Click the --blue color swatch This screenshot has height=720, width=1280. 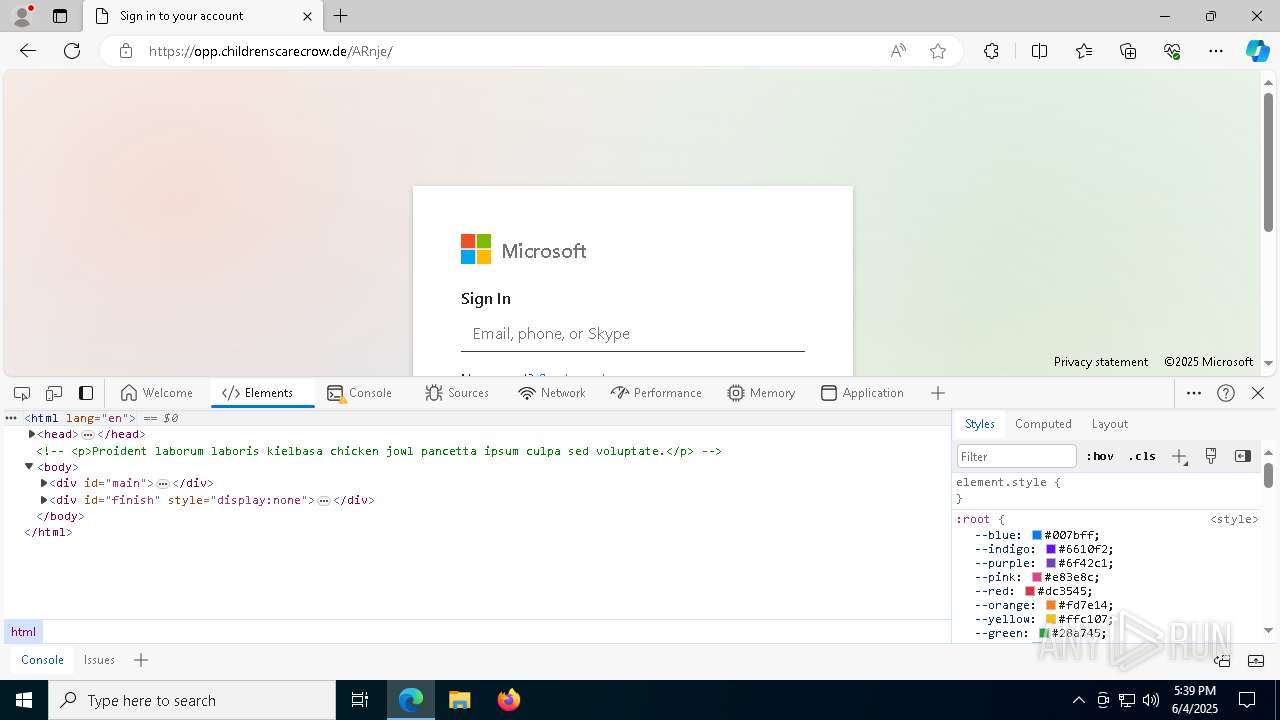1037,536
